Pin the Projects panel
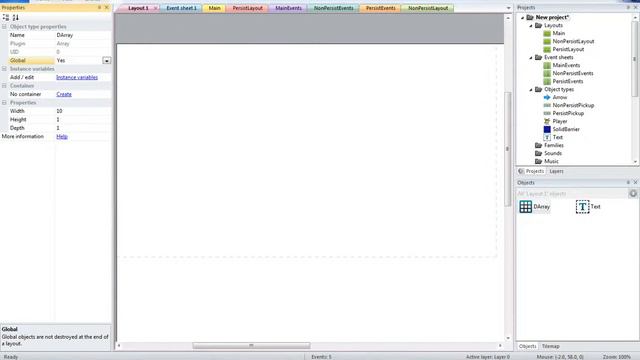Screen dimensions: 640x360 628,7
